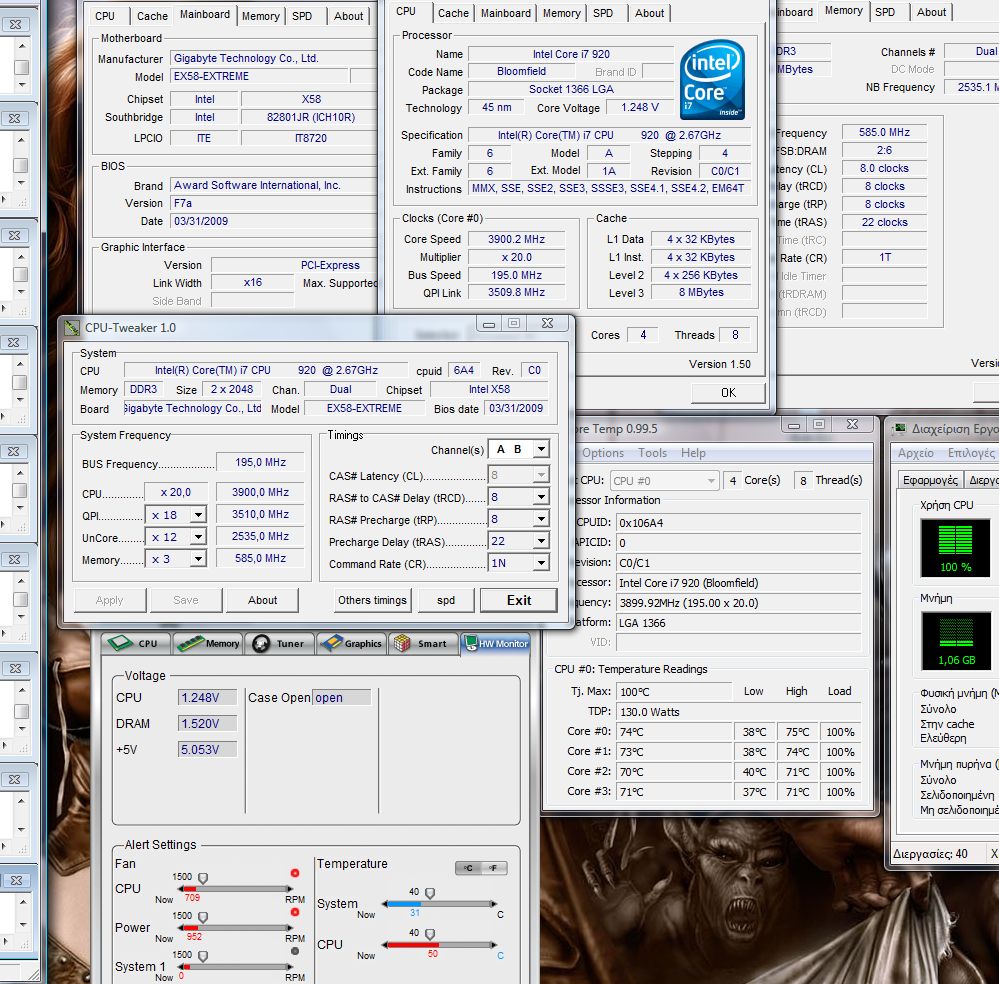
Task: Click the Frequency 3899.92MHz field in Core Temp
Action: (x=738, y=603)
